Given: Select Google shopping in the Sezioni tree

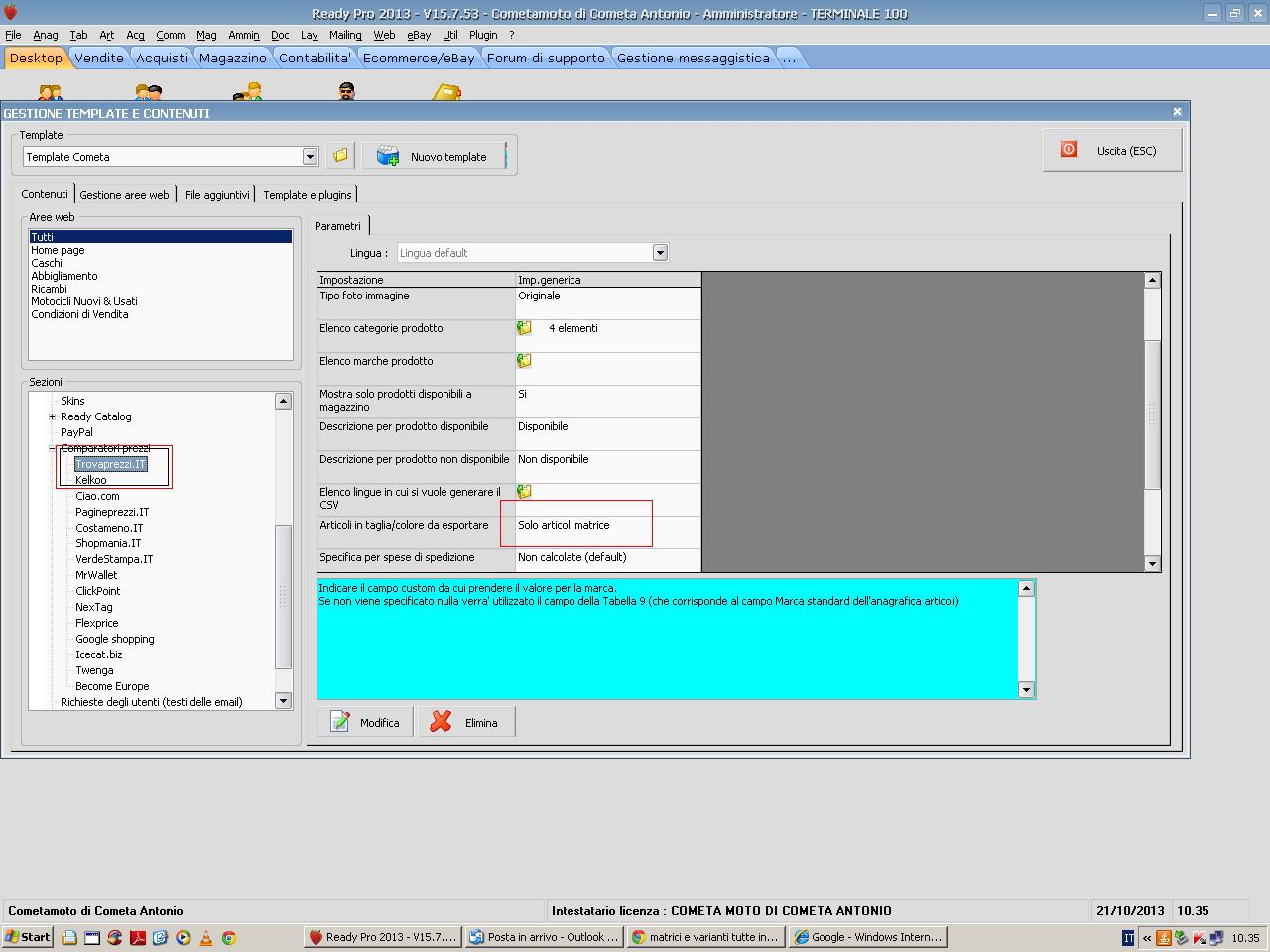Looking at the screenshot, I should [115, 639].
